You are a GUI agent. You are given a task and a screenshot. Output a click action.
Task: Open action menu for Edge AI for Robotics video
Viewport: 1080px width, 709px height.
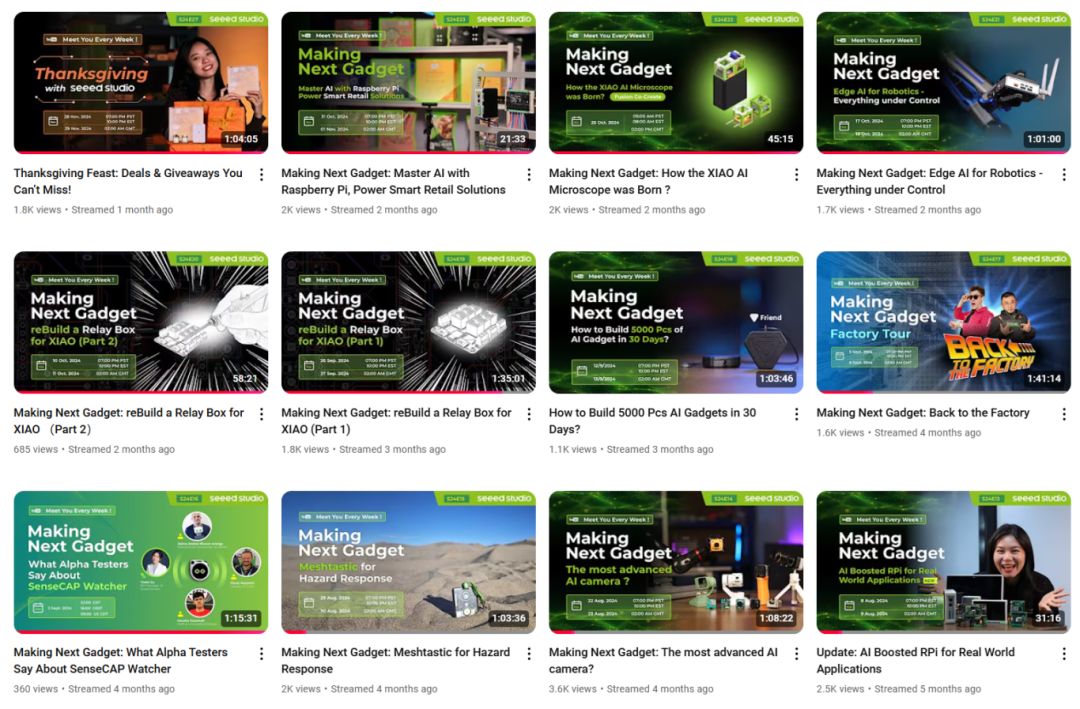coord(1064,175)
